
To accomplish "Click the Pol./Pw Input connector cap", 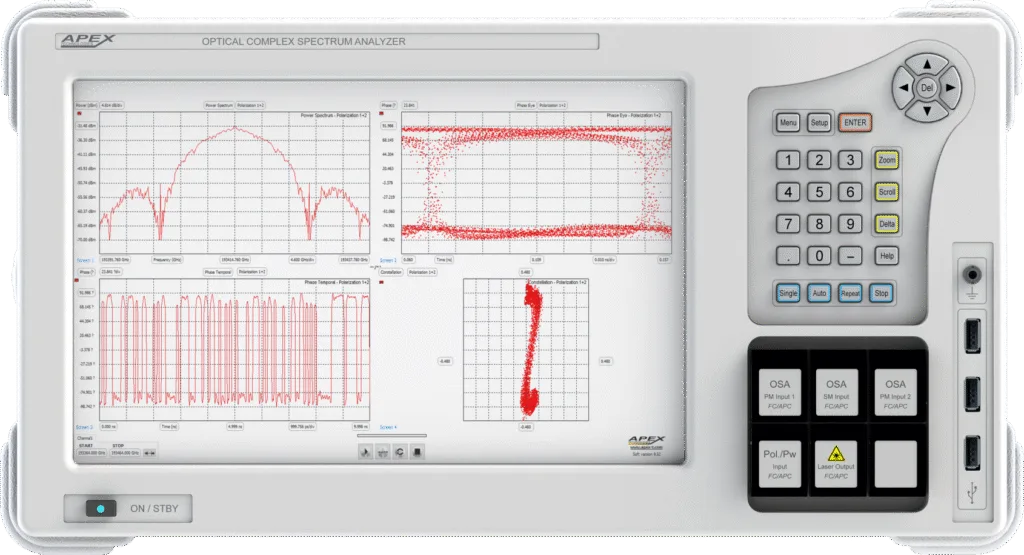I will tap(780, 464).
